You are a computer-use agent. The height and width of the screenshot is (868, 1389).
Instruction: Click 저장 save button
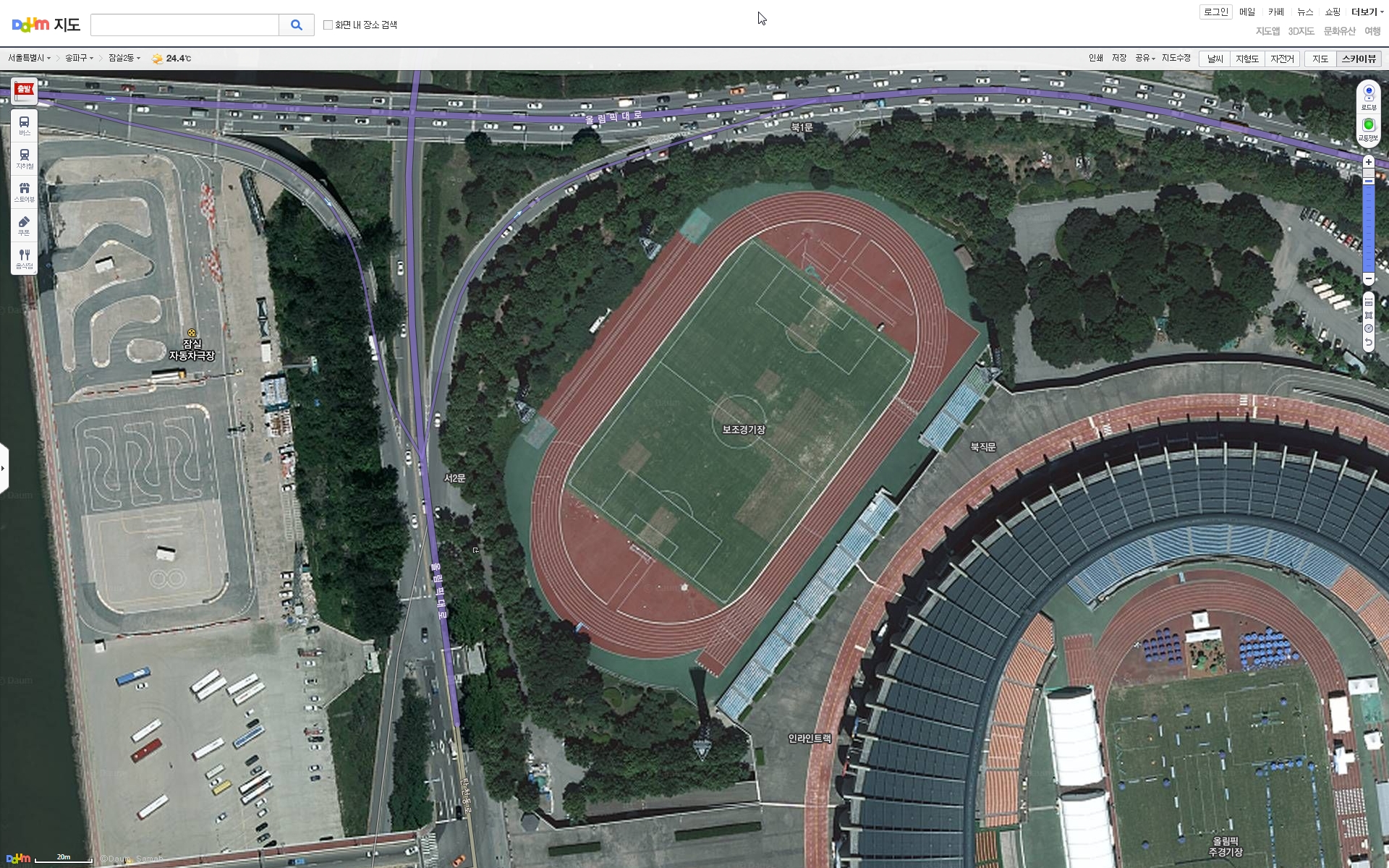tap(1119, 58)
